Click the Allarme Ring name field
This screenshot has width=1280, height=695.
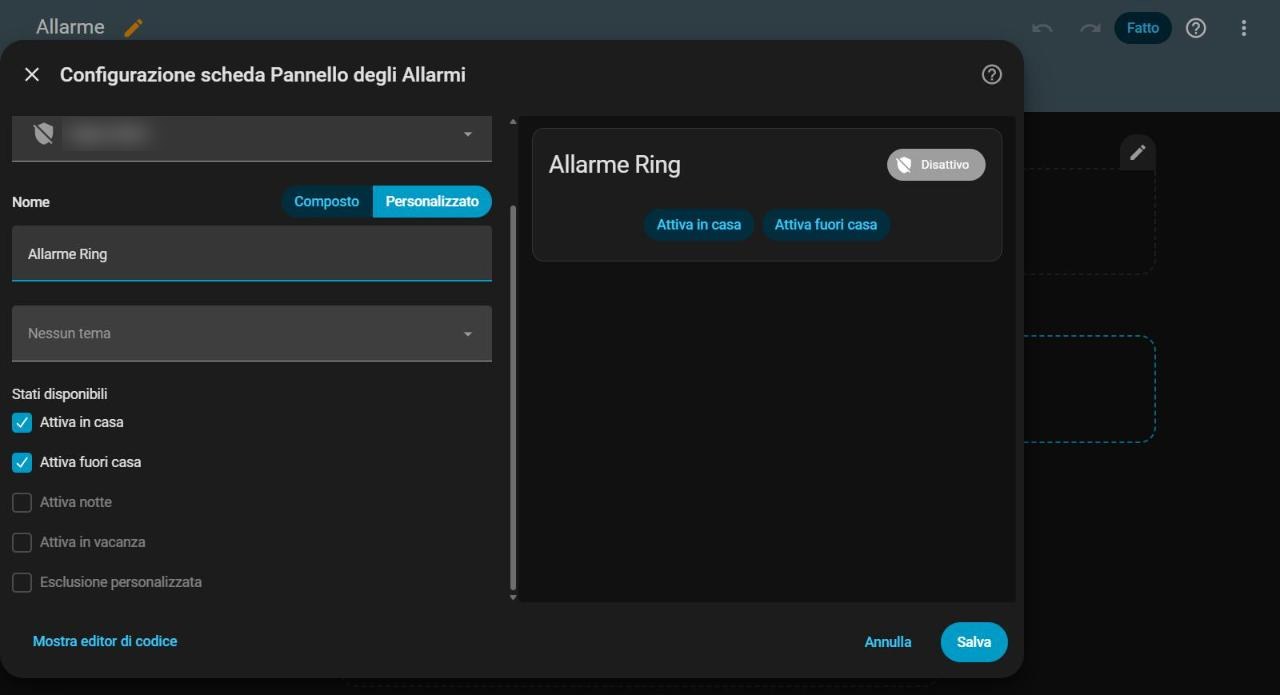pyautogui.click(x=252, y=253)
